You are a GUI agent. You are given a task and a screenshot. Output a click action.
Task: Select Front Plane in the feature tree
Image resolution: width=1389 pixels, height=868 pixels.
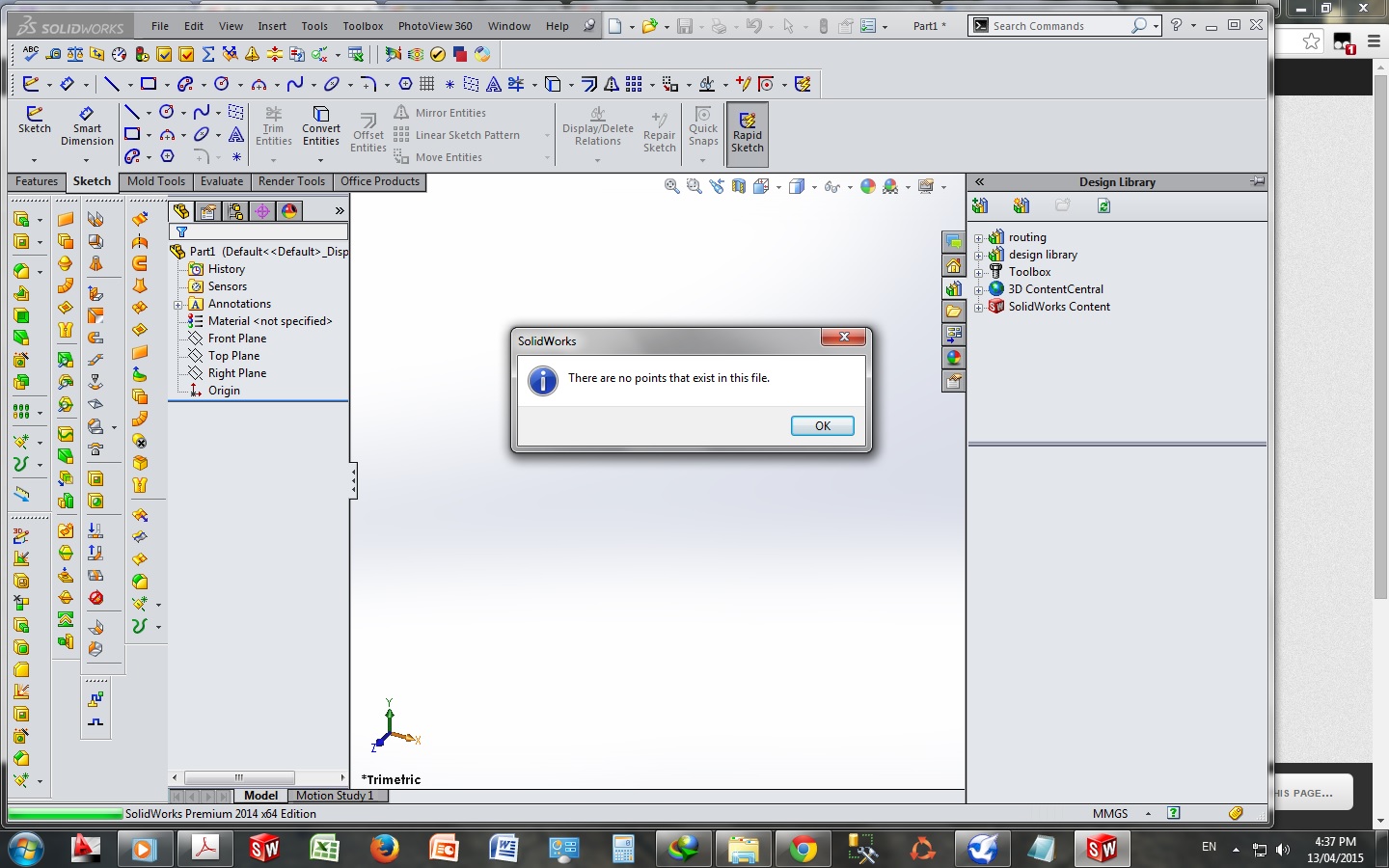pyautogui.click(x=237, y=339)
